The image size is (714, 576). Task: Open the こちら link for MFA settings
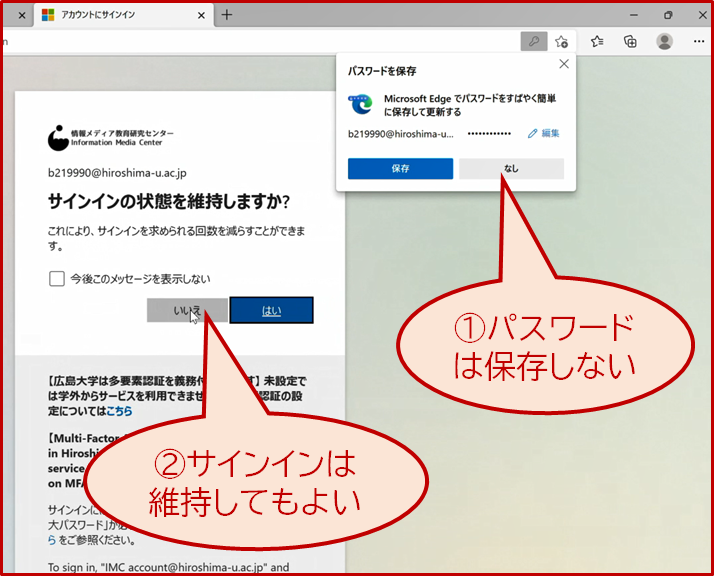119,411
